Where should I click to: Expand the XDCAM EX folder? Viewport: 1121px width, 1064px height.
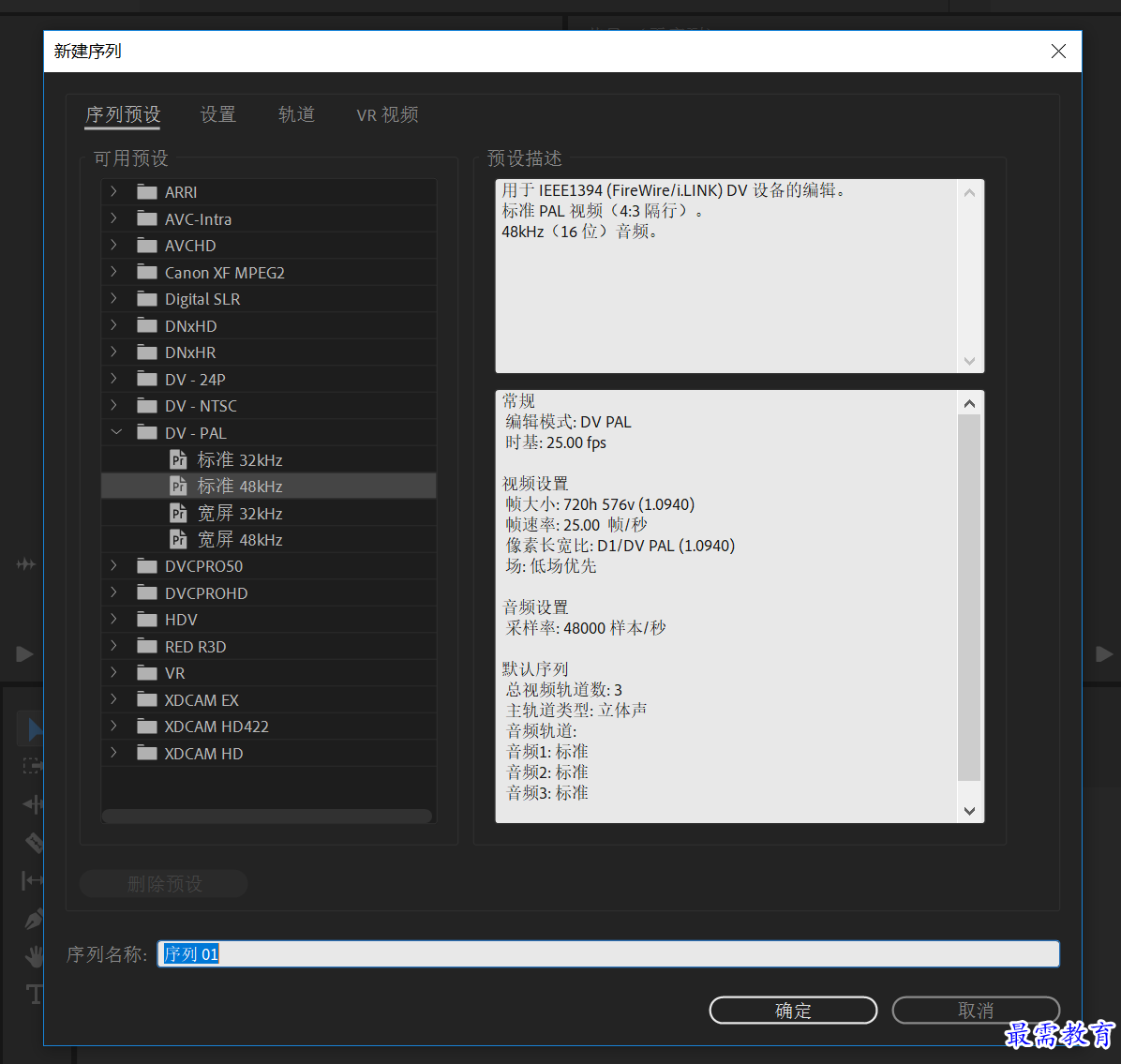(x=113, y=699)
